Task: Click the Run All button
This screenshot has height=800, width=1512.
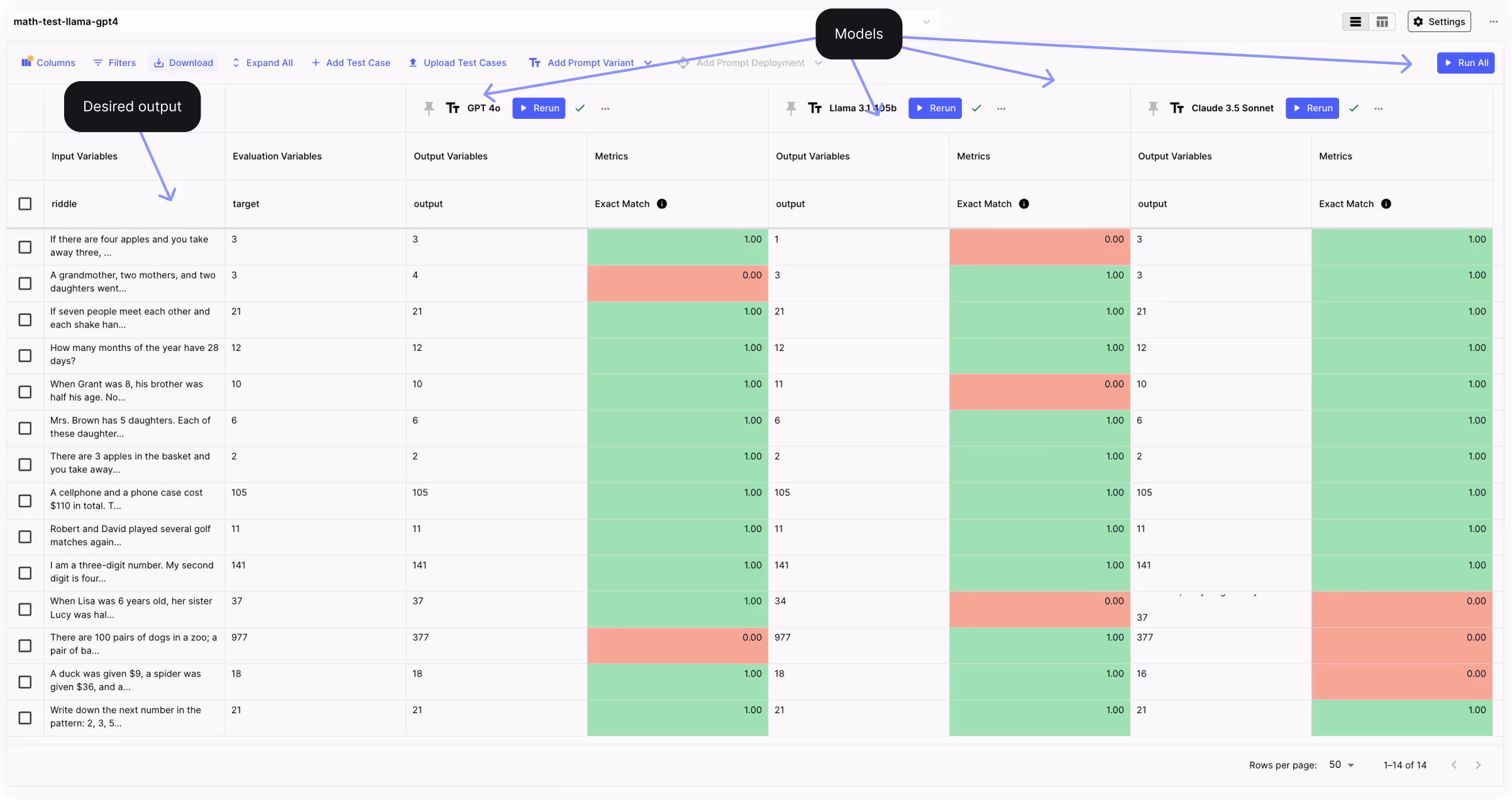Action: point(1465,63)
